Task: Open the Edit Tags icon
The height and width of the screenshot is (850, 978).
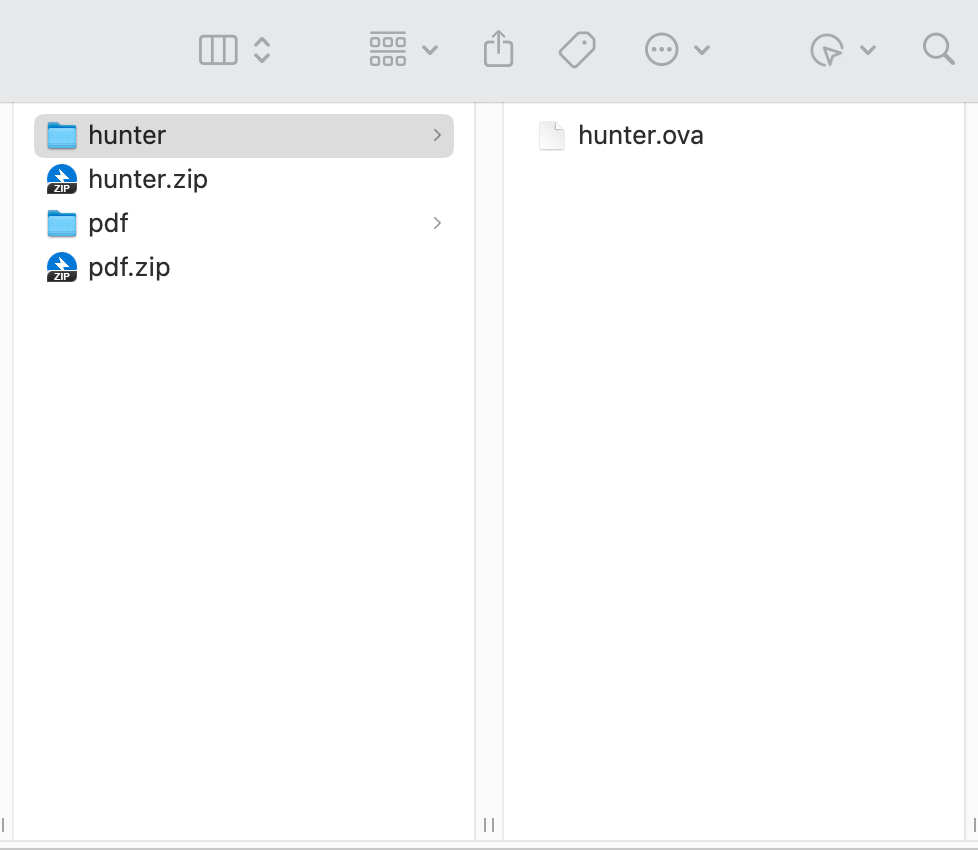Action: (x=577, y=49)
